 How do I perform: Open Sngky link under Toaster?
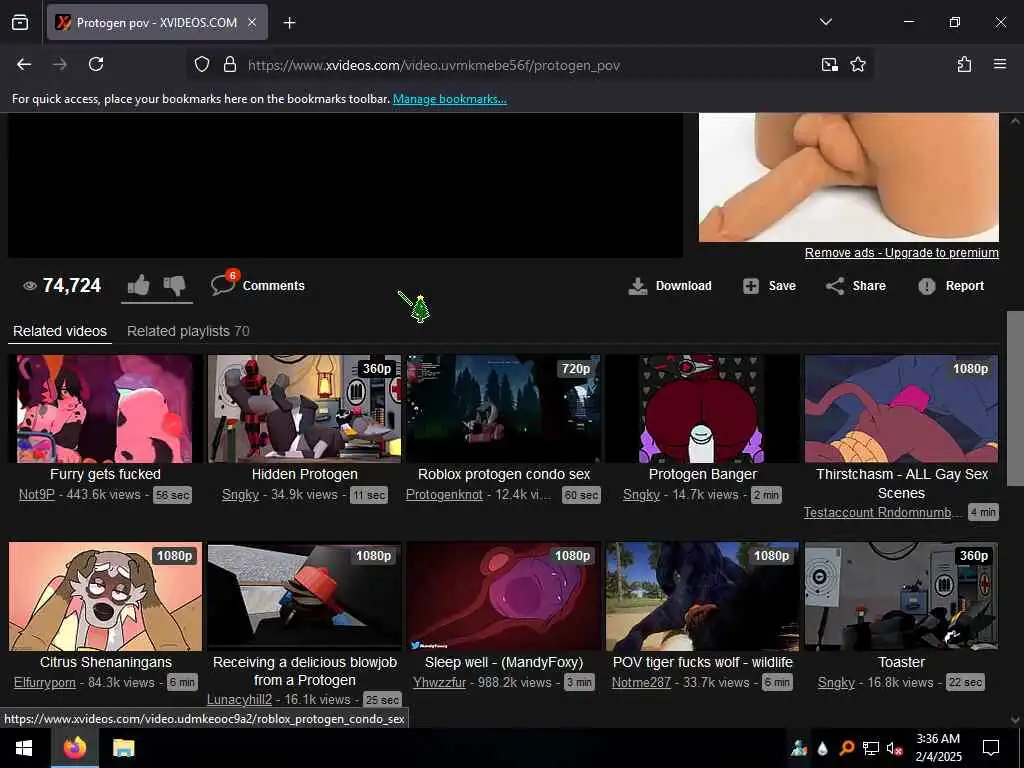836,682
